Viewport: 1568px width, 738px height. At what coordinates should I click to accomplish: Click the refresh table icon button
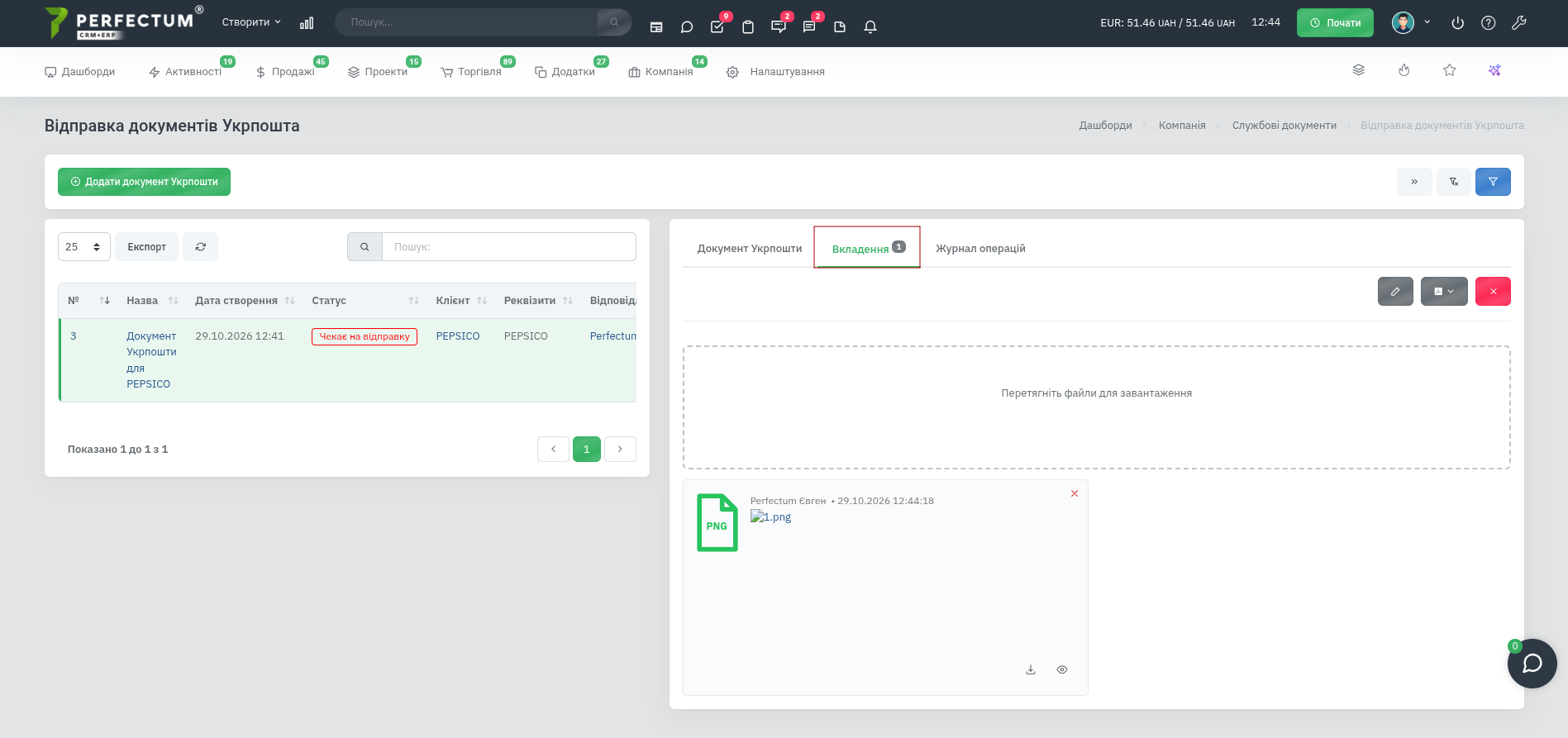[201, 246]
